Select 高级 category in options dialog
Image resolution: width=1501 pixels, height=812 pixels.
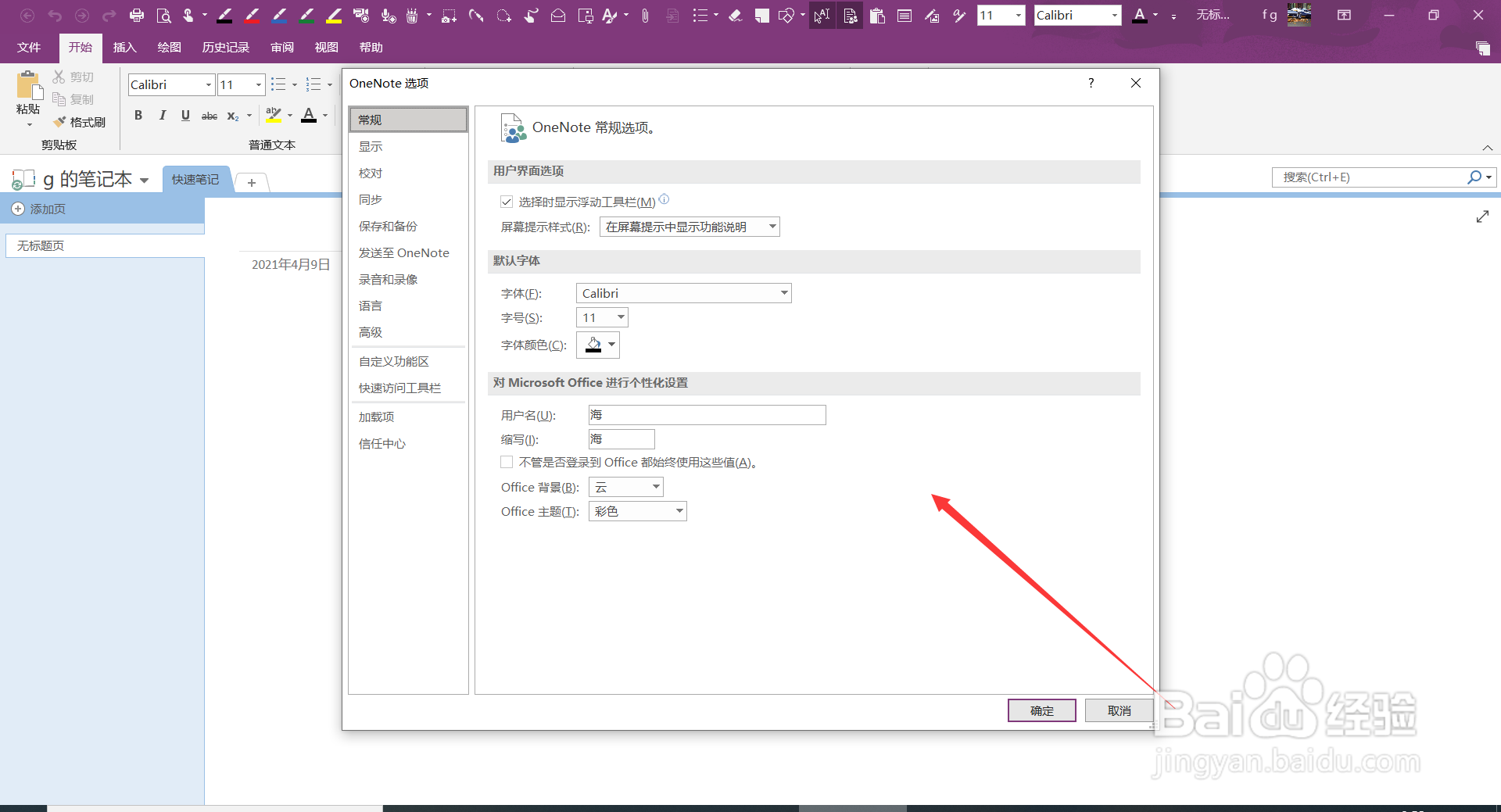408,332
